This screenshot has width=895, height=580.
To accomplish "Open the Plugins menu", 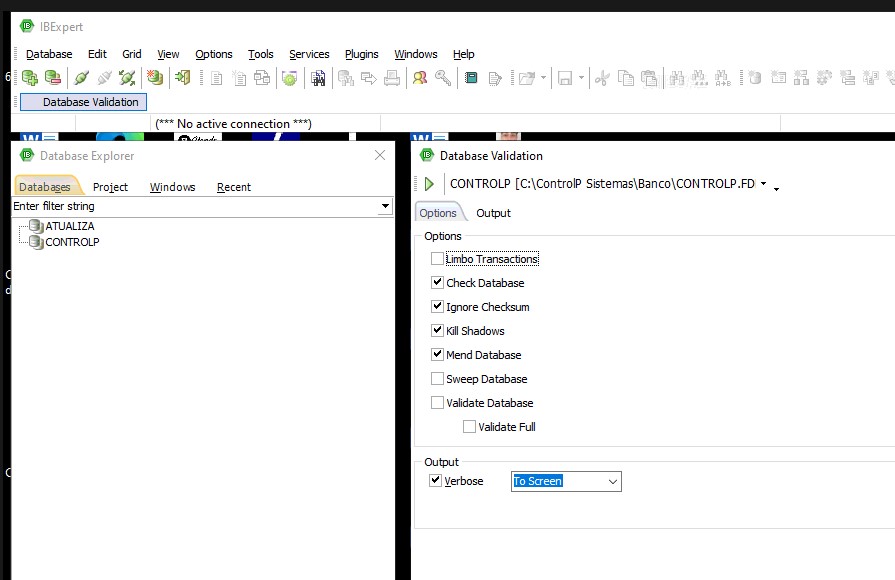I will 361,54.
